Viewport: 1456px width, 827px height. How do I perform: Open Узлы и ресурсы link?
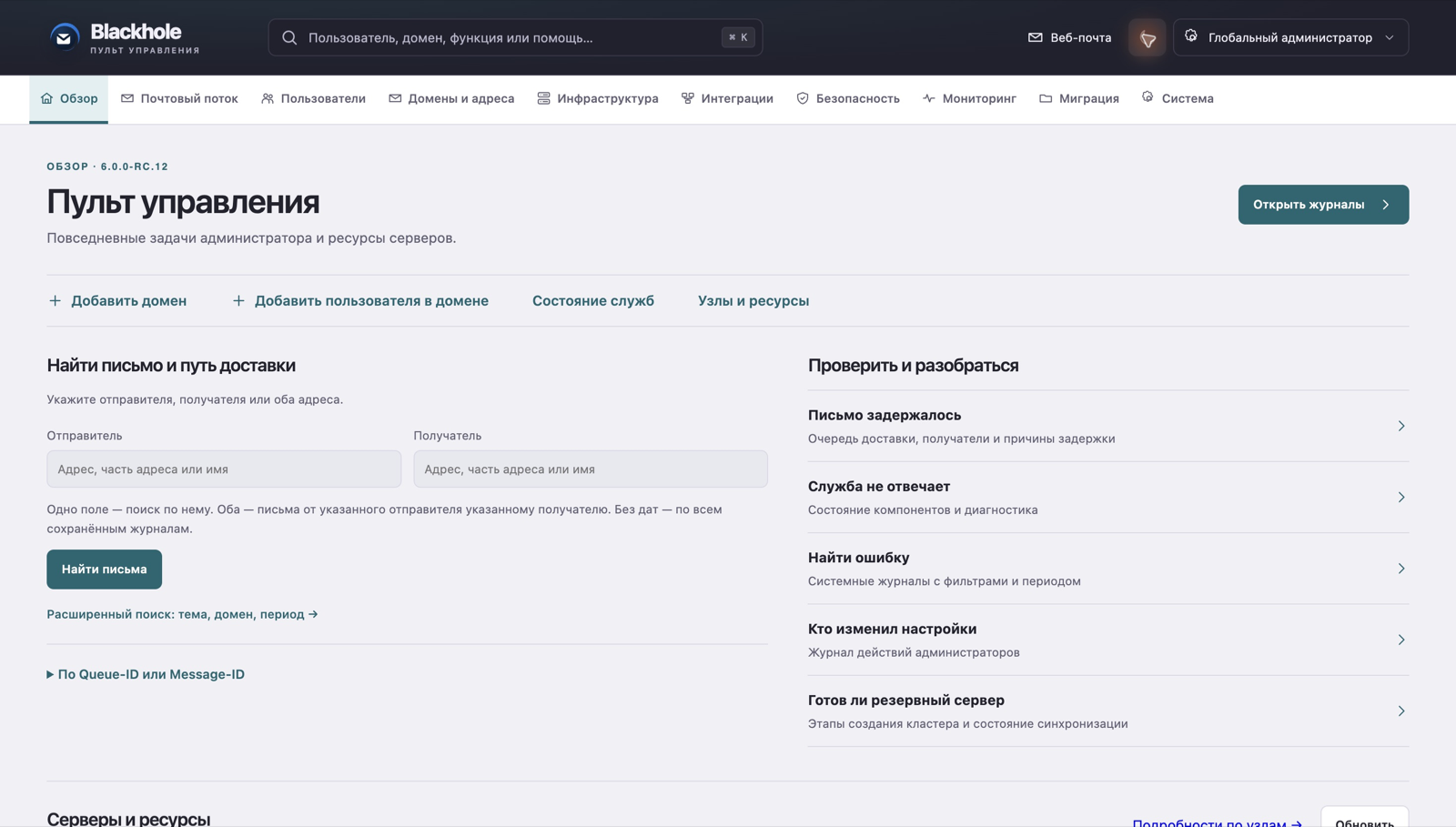coord(753,301)
